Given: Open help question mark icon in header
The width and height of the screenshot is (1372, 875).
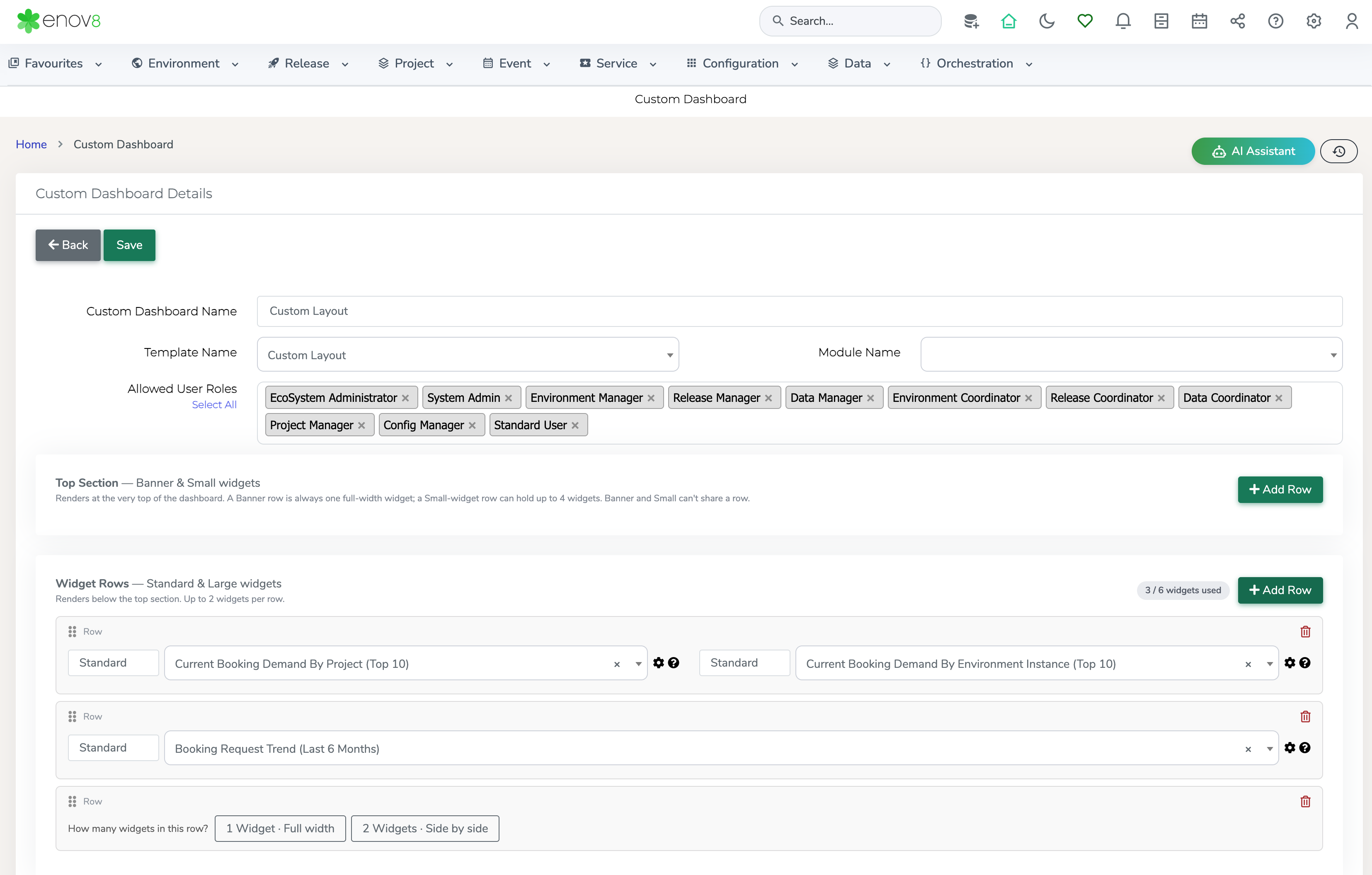Looking at the screenshot, I should pos(1276,21).
